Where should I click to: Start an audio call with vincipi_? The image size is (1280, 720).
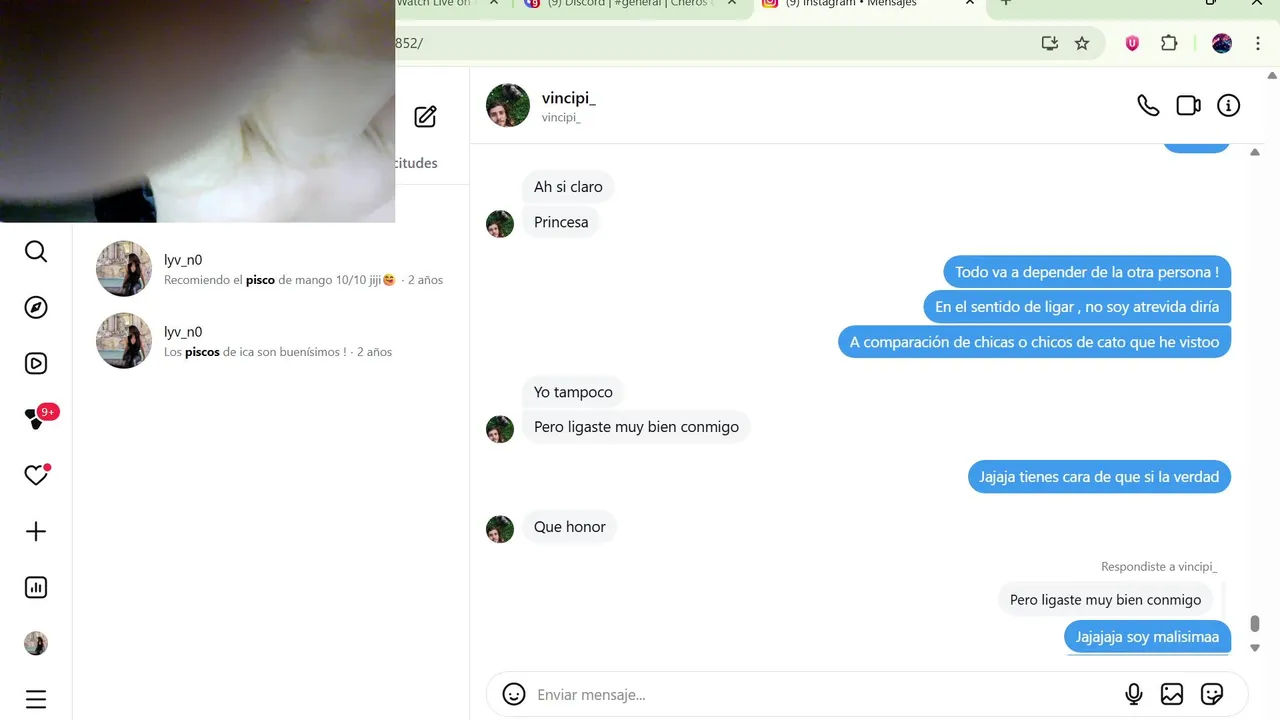click(x=1148, y=105)
